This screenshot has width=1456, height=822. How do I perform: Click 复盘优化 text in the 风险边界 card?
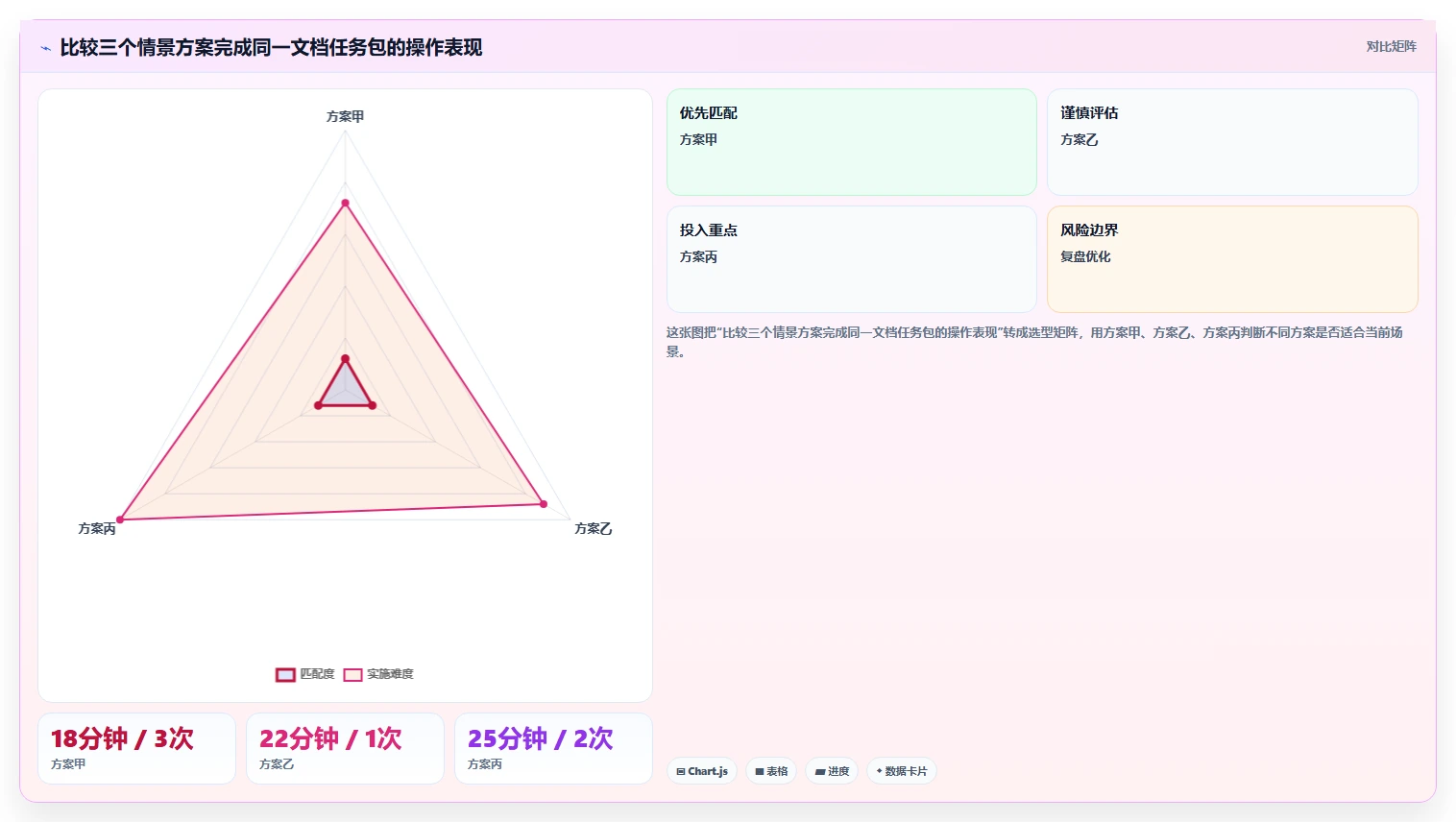(x=1085, y=256)
